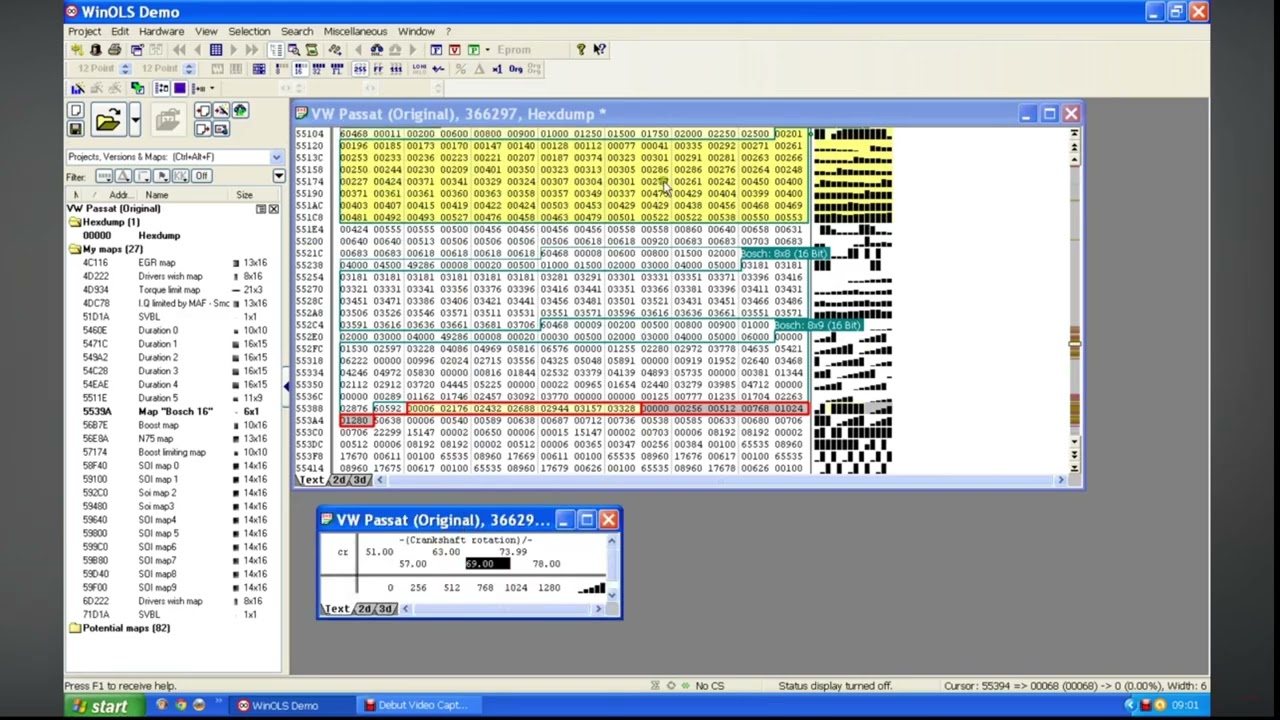The image size is (1280, 720).
Task: Click the red V window icon
Action: coord(455,49)
